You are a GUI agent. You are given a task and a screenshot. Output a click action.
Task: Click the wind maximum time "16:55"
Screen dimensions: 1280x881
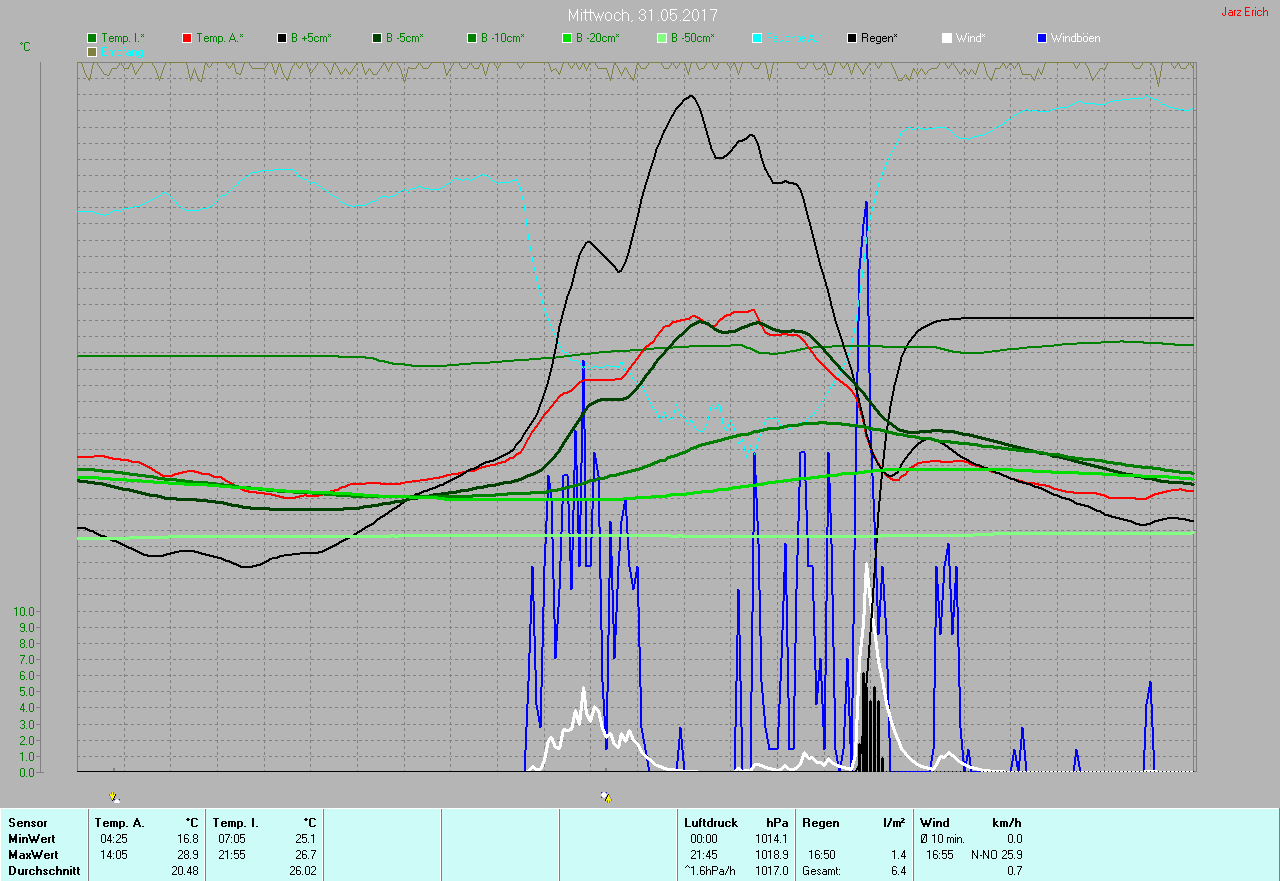(940, 855)
